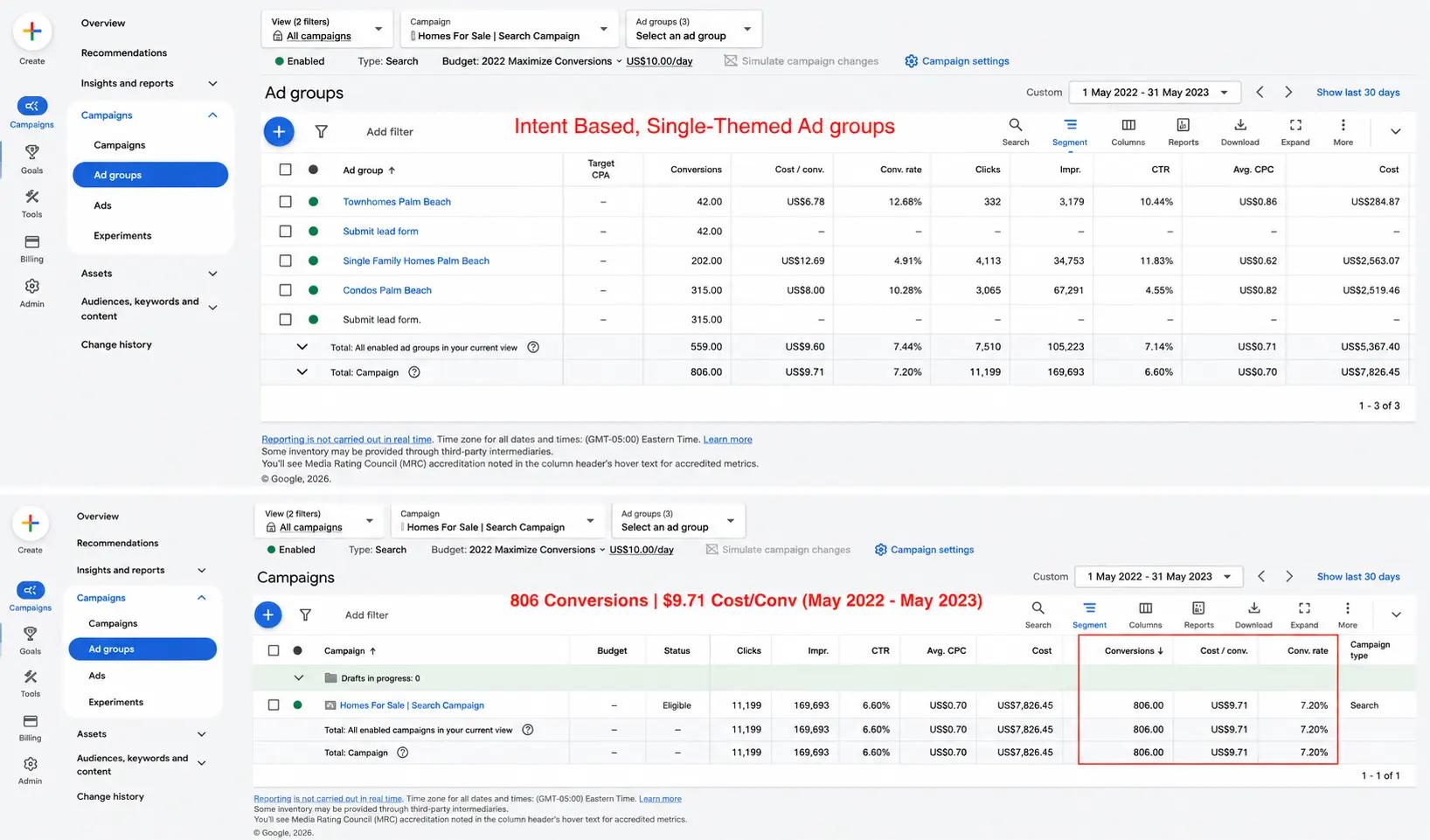Open the View (2 filters) dropdown on Ad groups page
1430x840 pixels.
pos(327,29)
